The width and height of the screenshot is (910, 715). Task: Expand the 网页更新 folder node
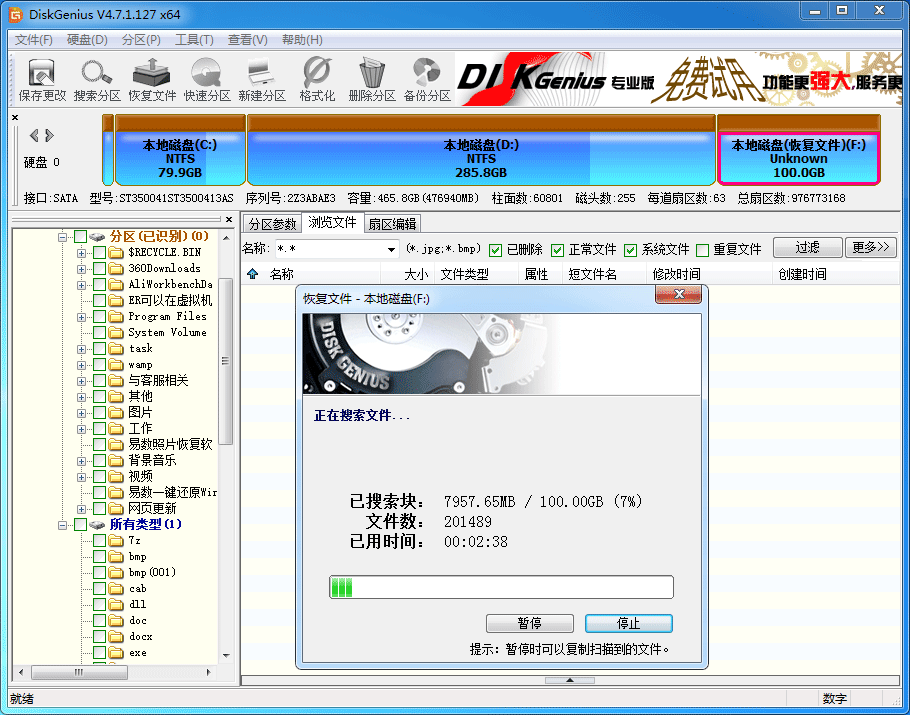(x=81, y=509)
